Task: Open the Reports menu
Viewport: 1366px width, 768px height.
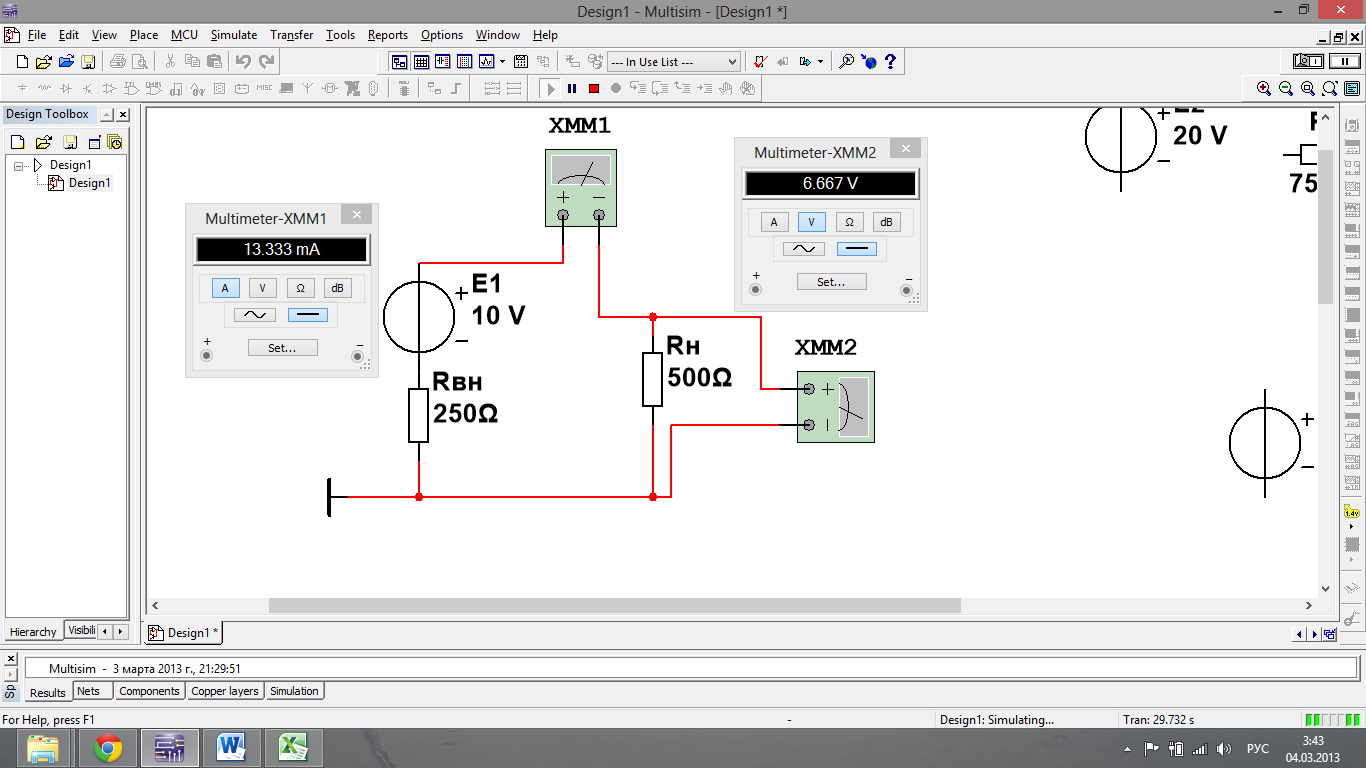Action: coord(388,35)
